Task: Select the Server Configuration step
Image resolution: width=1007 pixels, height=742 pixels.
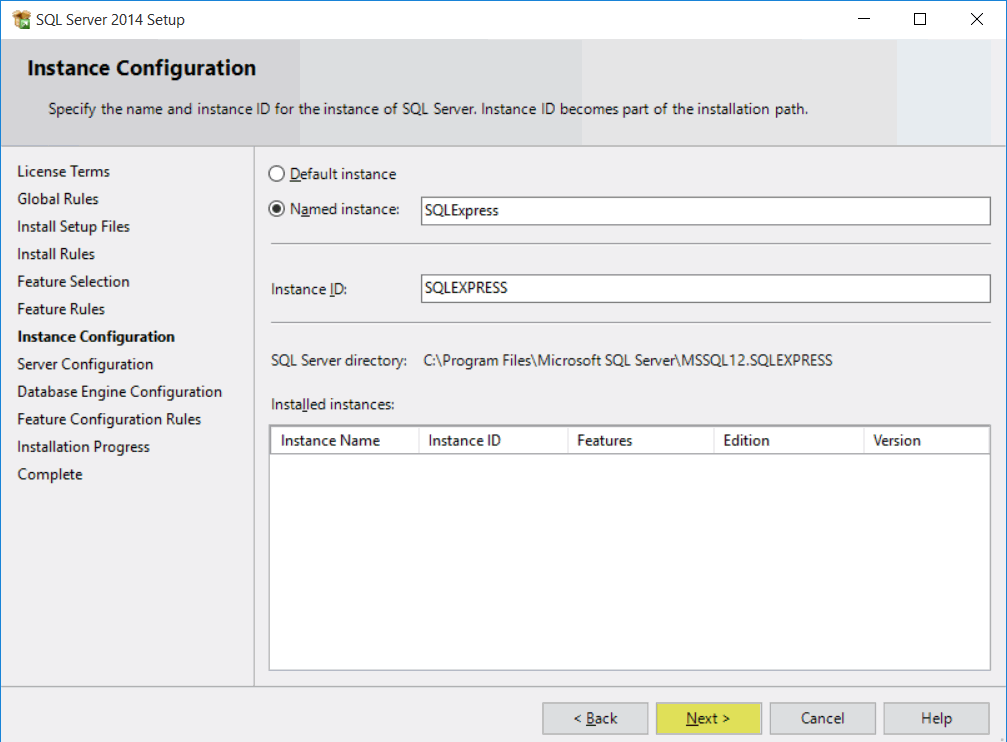Action: click(x=85, y=364)
